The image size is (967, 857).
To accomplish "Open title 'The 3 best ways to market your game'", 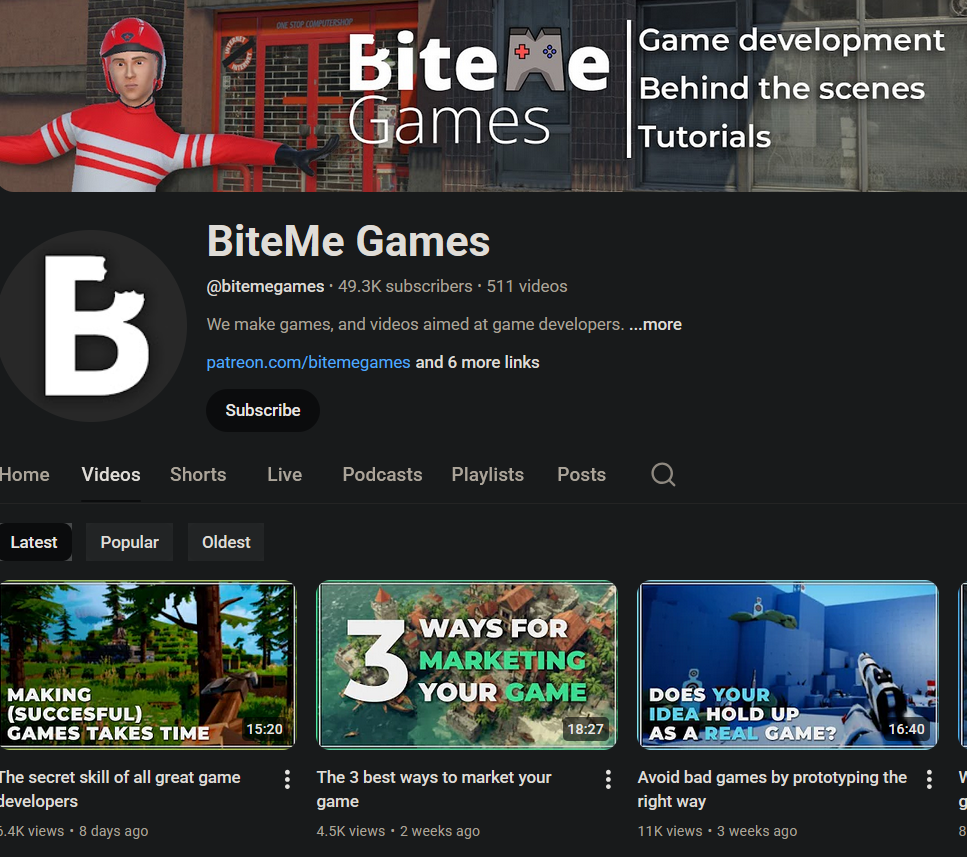I will [x=434, y=789].
